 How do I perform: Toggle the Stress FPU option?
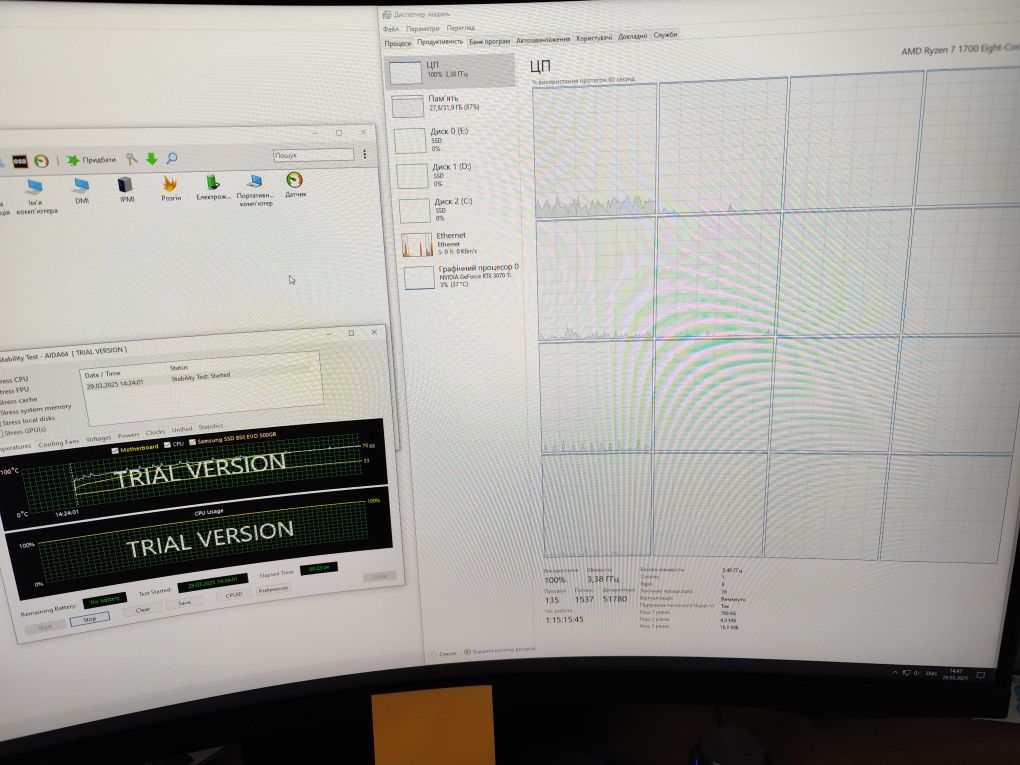[x=14, y=390]
